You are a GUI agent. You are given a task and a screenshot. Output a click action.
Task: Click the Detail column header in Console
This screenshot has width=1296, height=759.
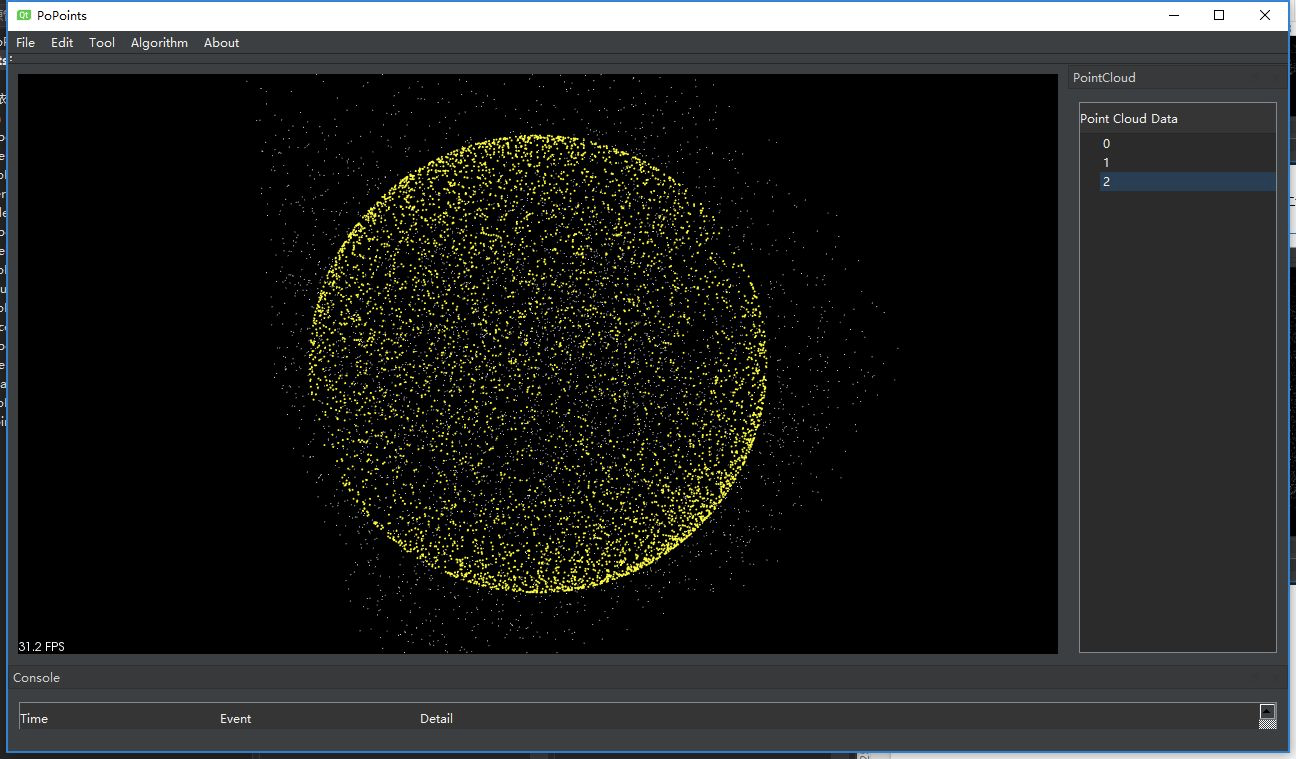(x=838, y=718)
